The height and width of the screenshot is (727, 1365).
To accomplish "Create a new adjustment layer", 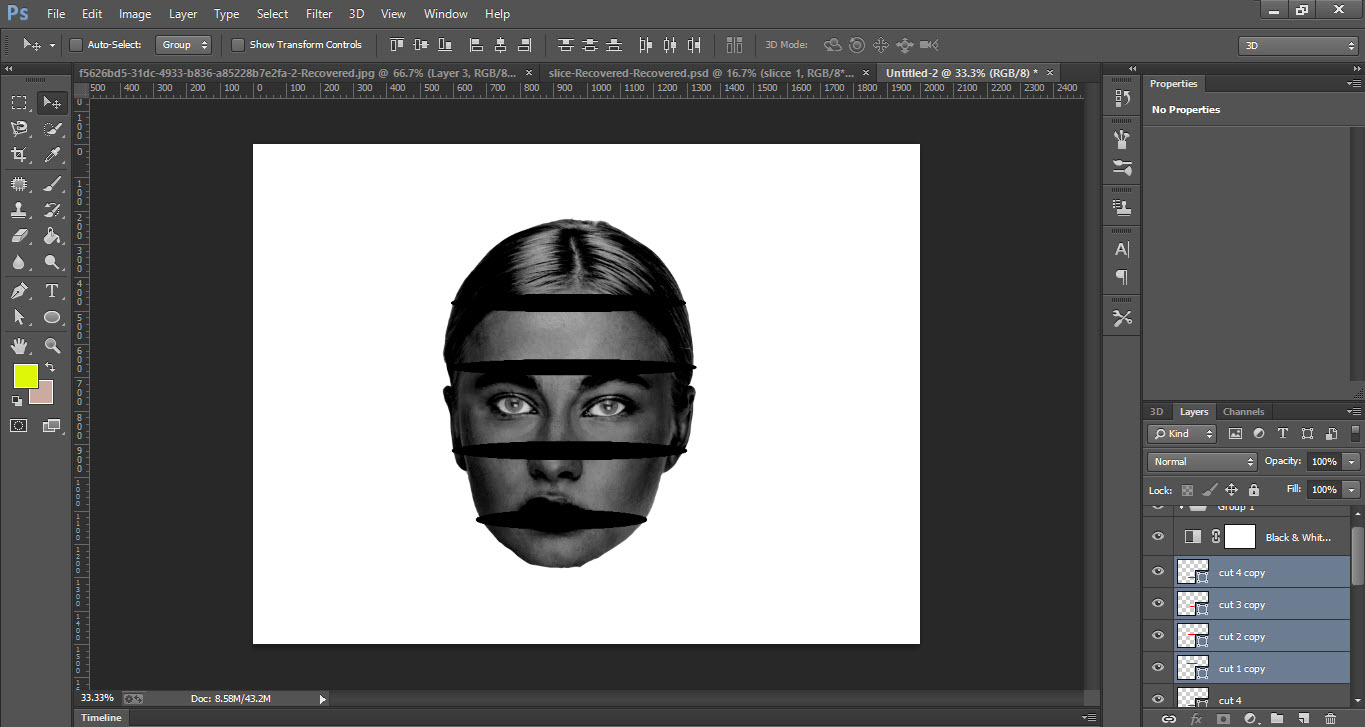I will pyautogui.click(x=1249, y=718).
